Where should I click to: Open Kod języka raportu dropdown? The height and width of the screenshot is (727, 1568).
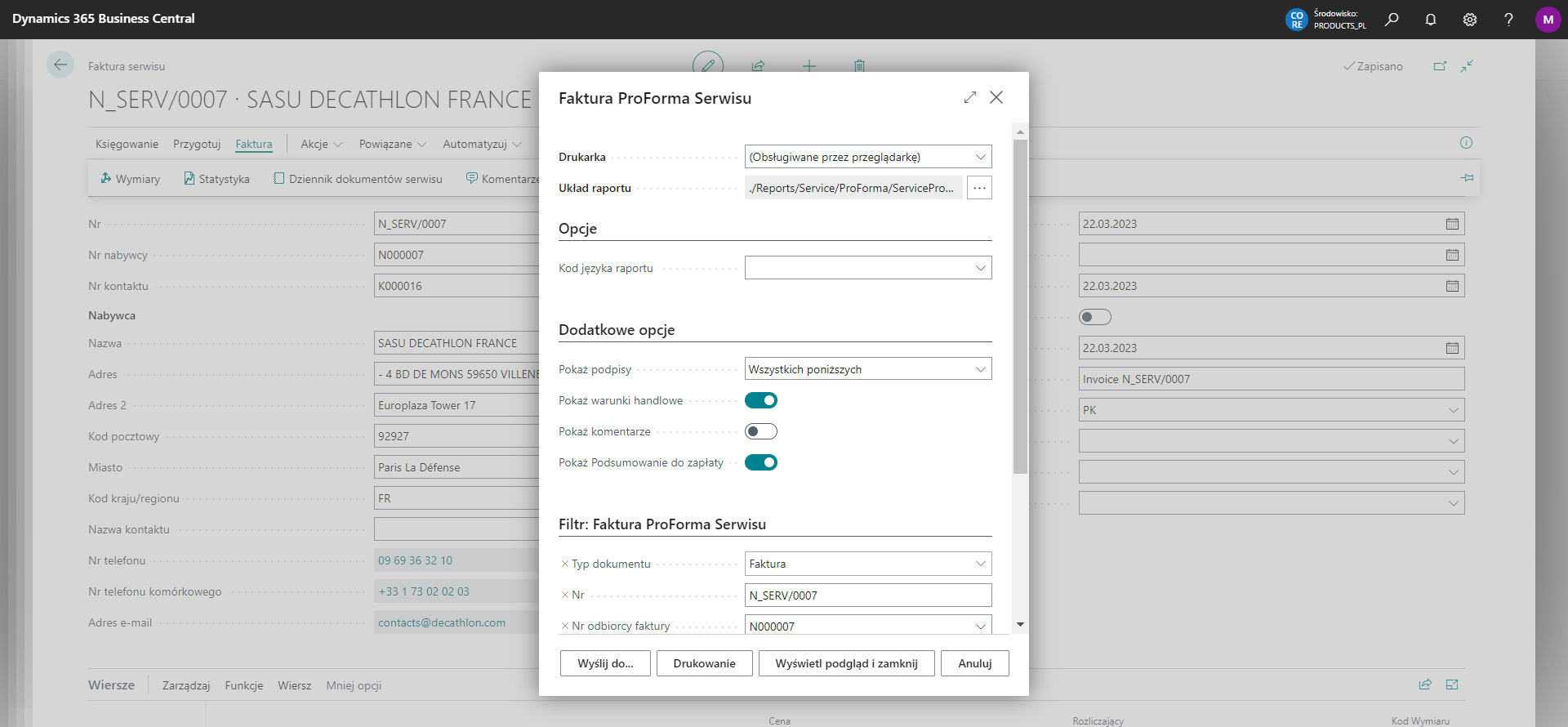(x=980, y=268)
